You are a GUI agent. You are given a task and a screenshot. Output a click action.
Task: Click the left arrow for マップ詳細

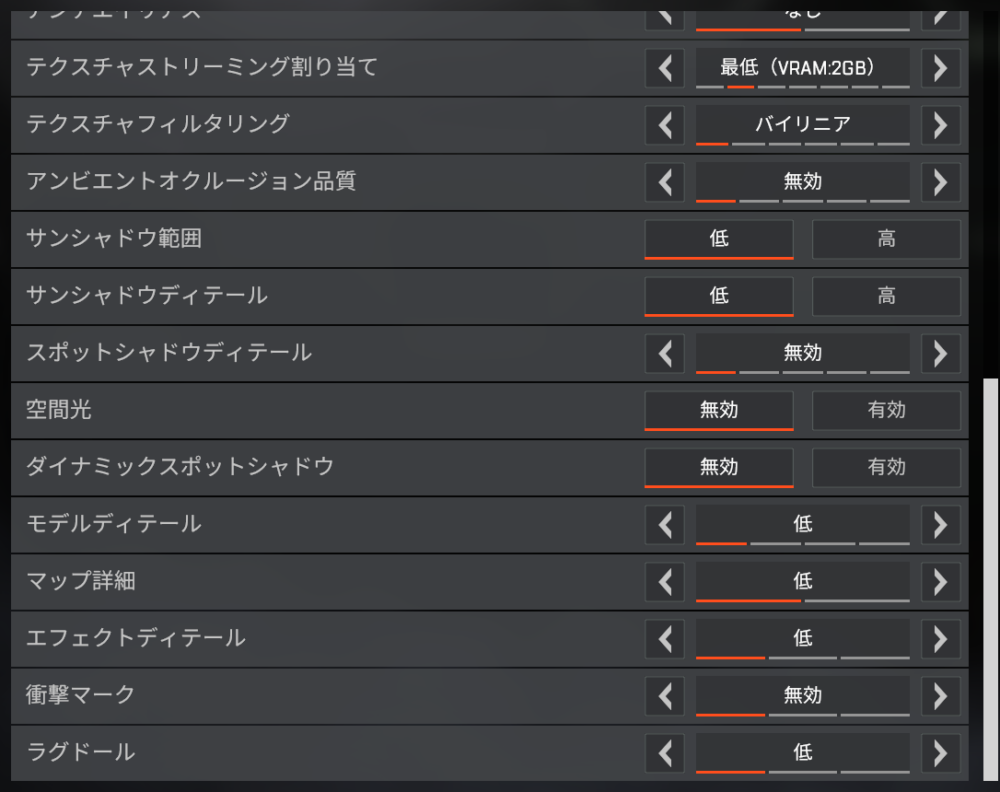pos(663,581)
